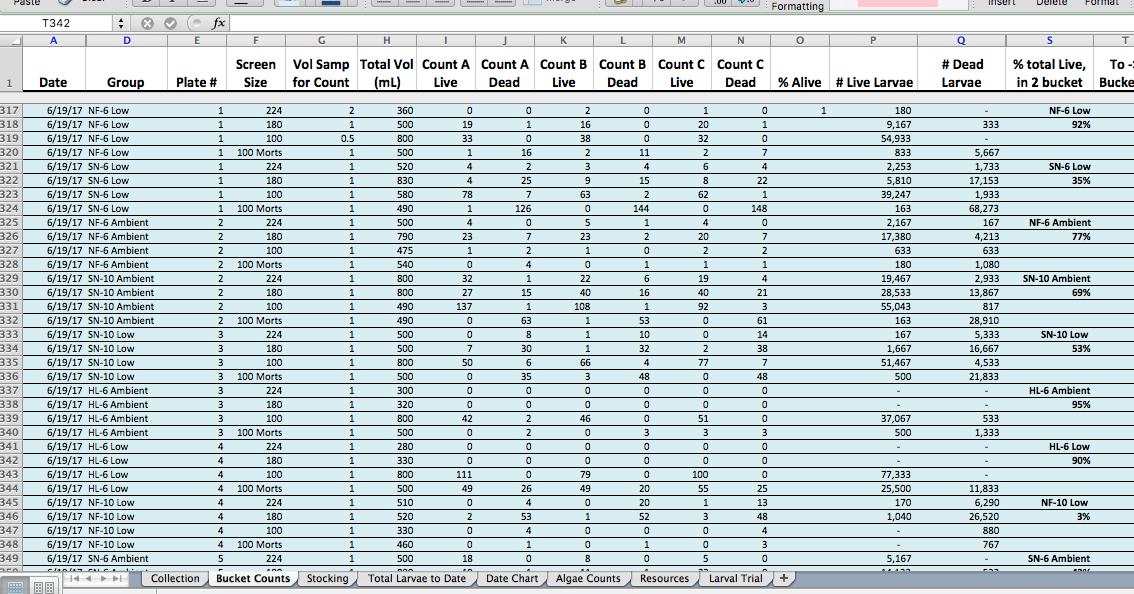Viewport: 1134px width, 594px height.
Task: Go to the previous sheet tab arrow
Action: (88, 578)
